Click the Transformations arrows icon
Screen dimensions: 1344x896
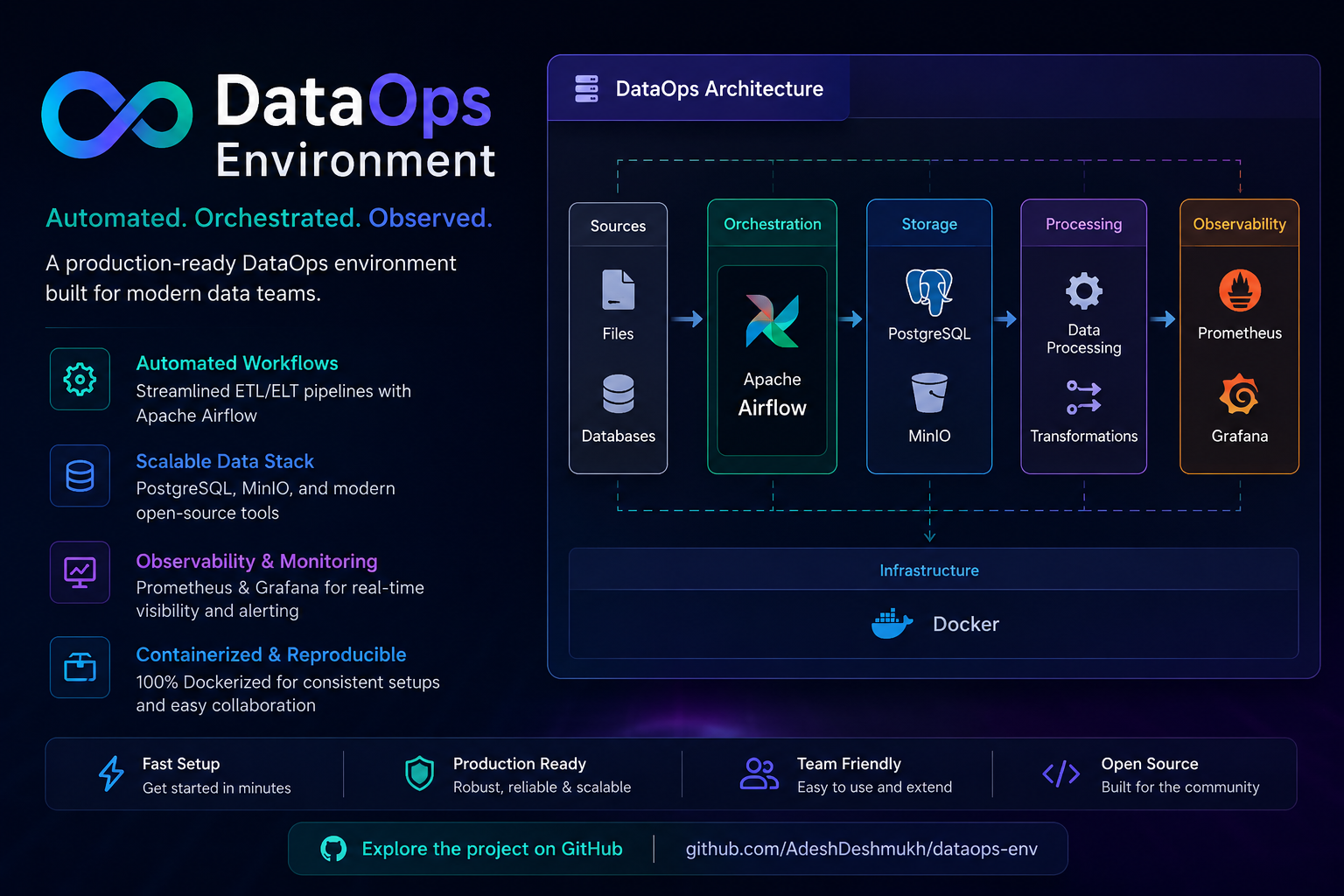(1083, 396)
